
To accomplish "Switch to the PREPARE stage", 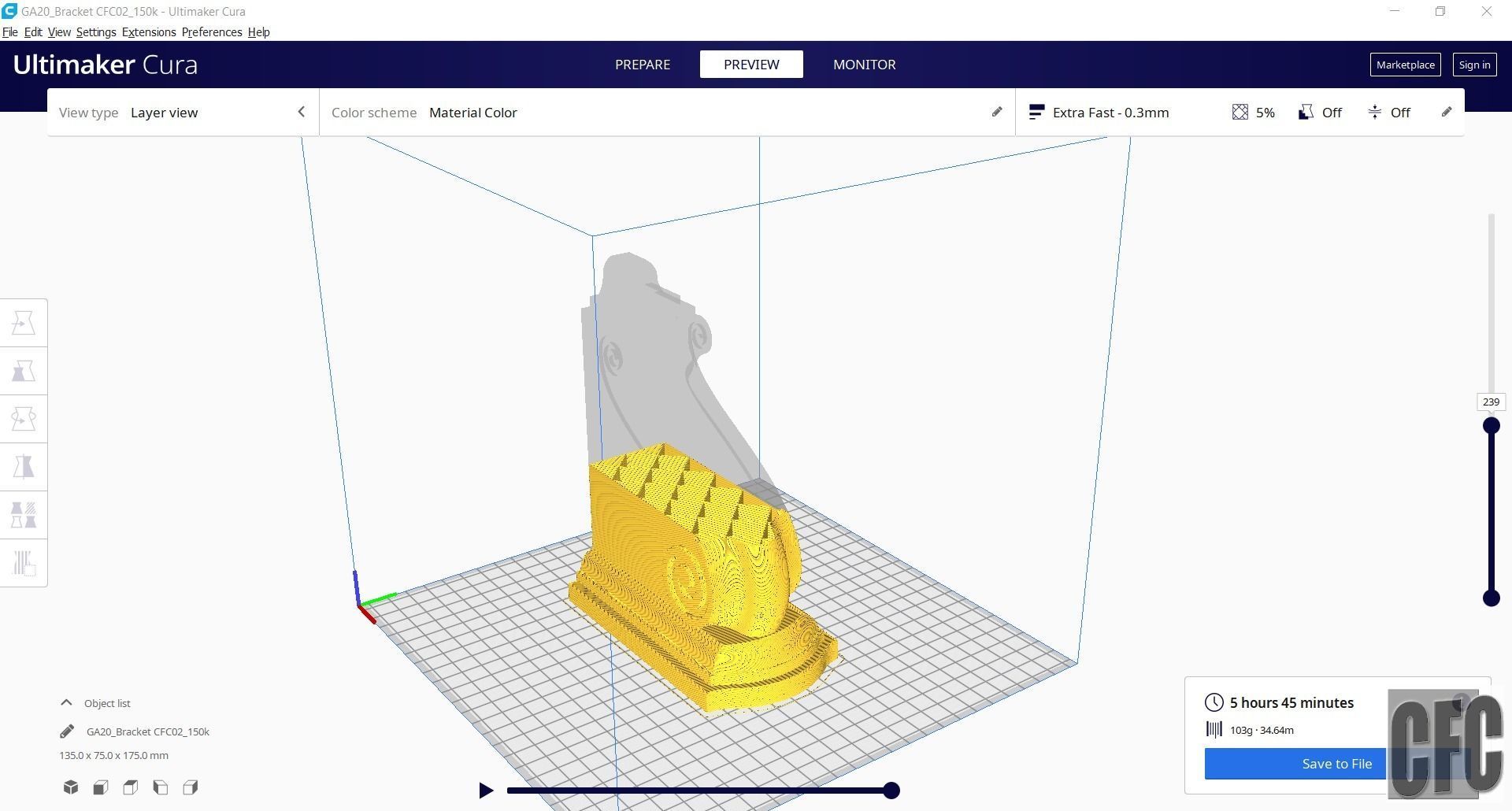I will 643,65.
